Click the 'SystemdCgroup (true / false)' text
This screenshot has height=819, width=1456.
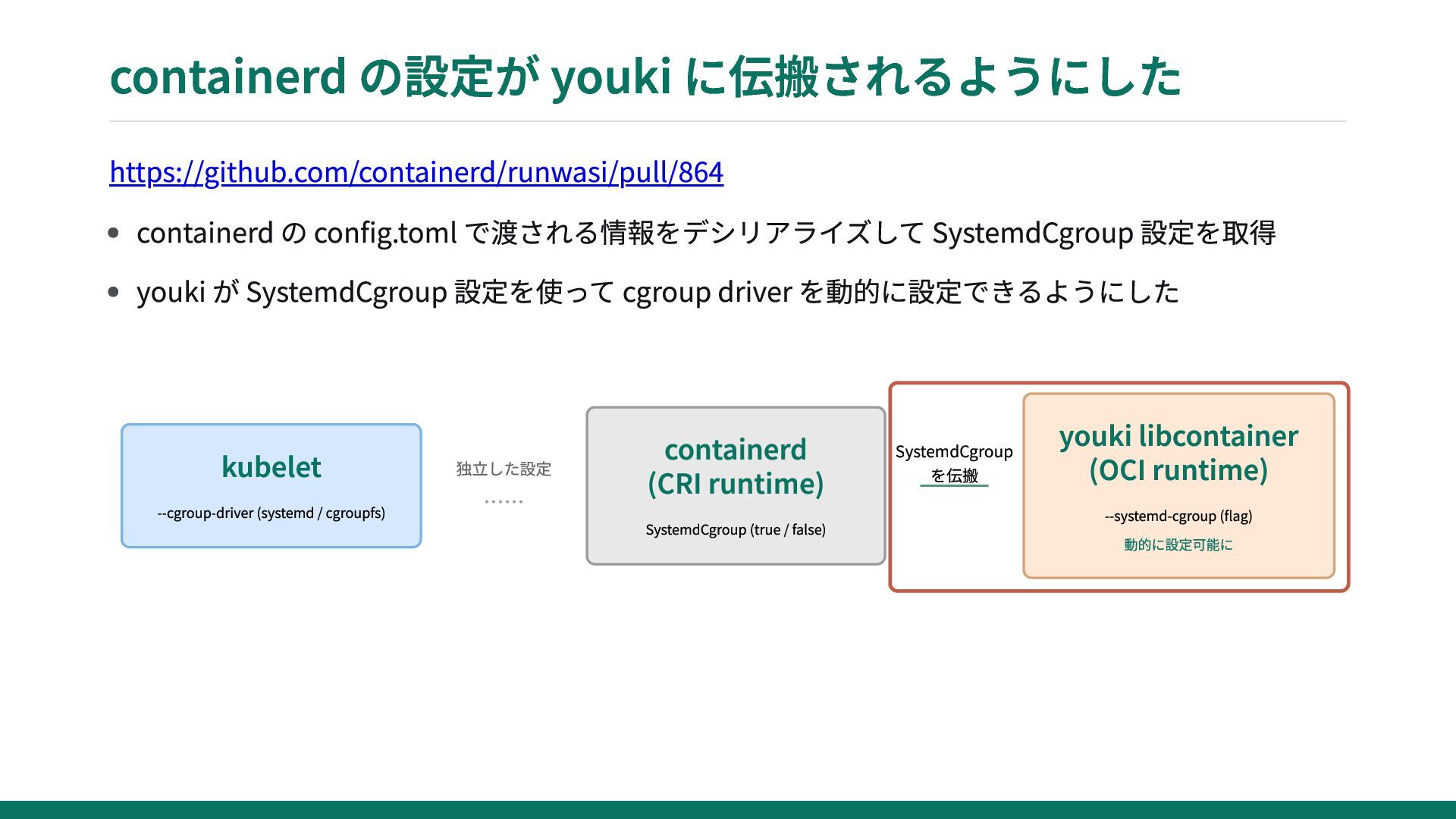736,530
